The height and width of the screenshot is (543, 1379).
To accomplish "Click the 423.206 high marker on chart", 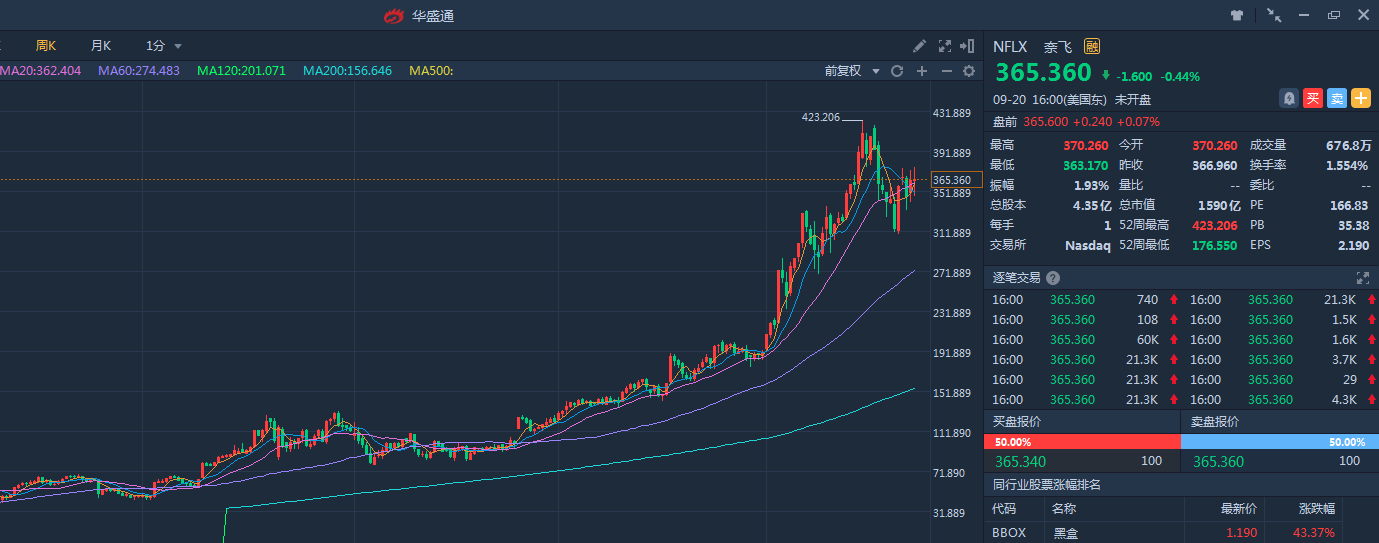I will [x=821, y=117].
